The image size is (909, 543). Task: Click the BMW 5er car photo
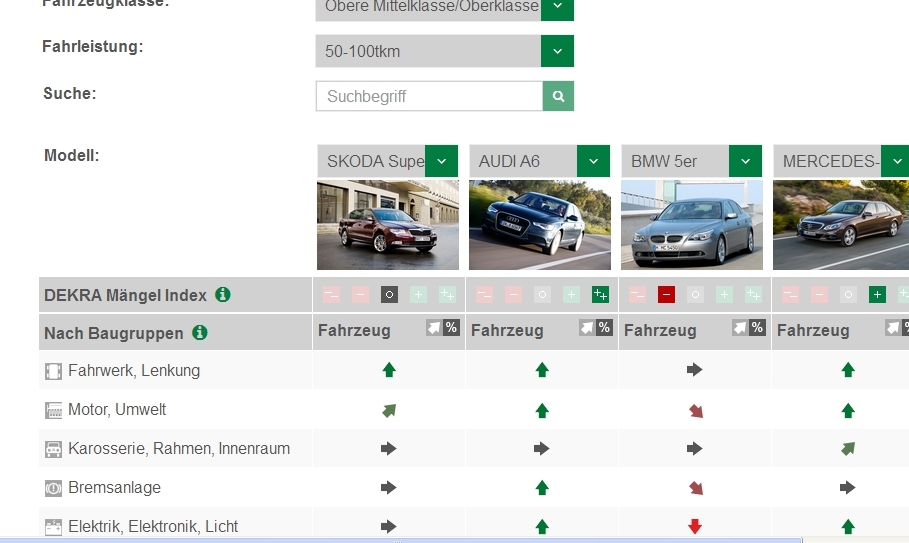click(x=691, y=225)
